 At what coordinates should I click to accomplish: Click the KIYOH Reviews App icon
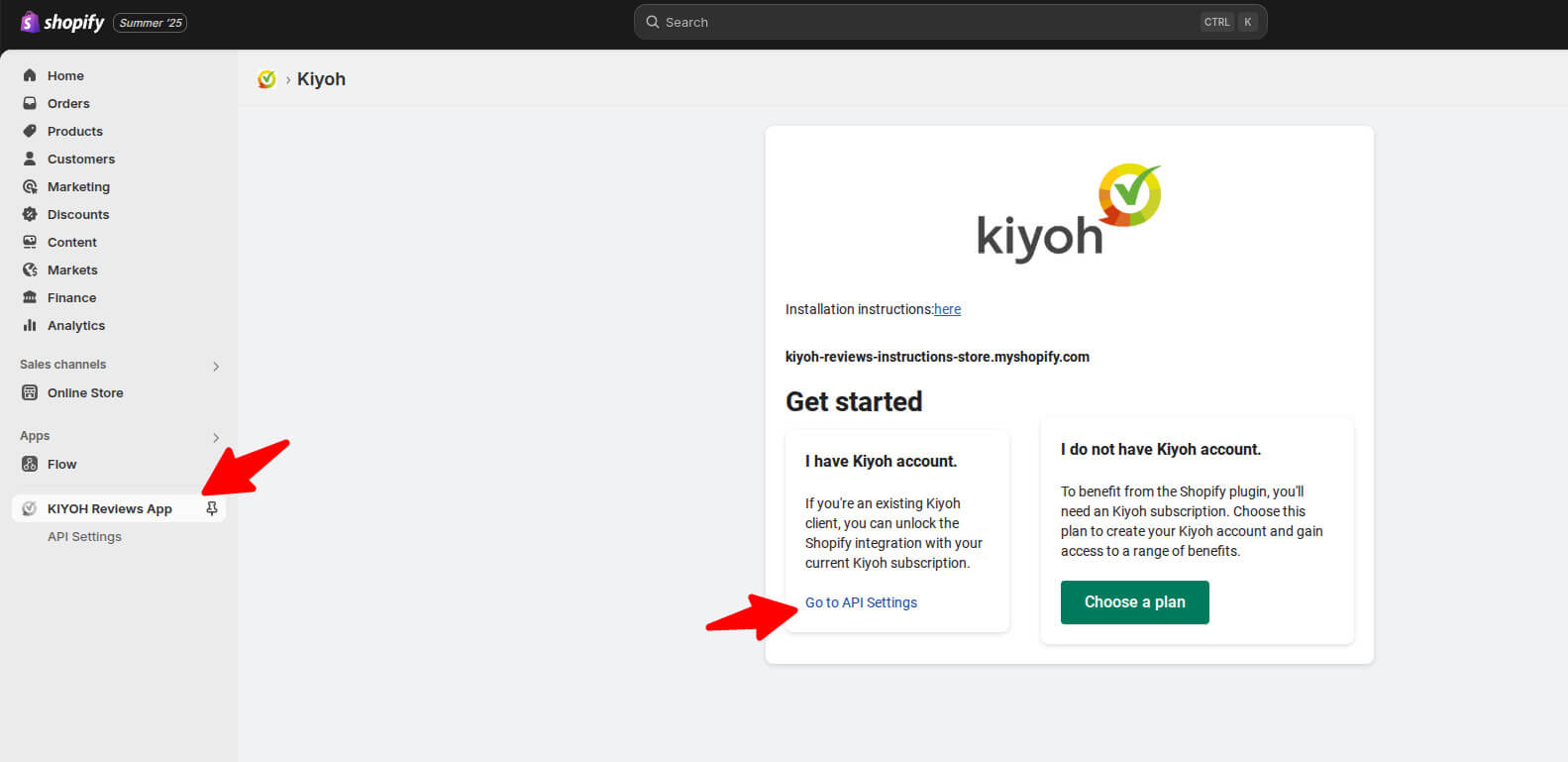[x=30, y=508]
